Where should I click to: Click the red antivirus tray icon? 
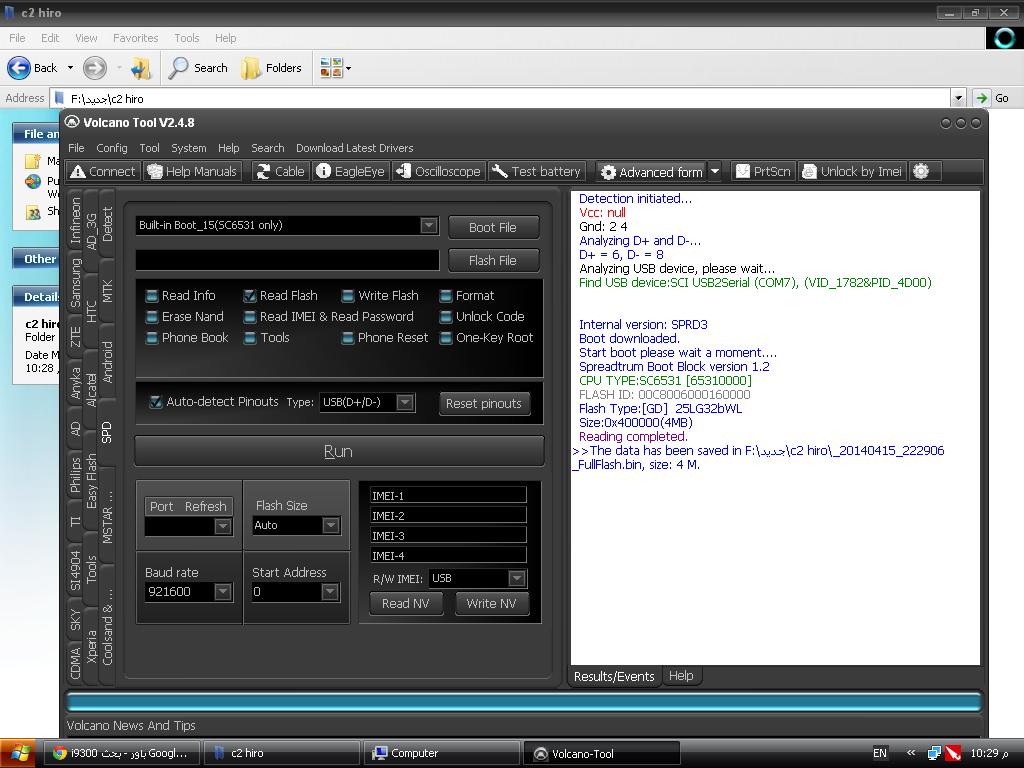pyautogui.click(x=953, y=754)
